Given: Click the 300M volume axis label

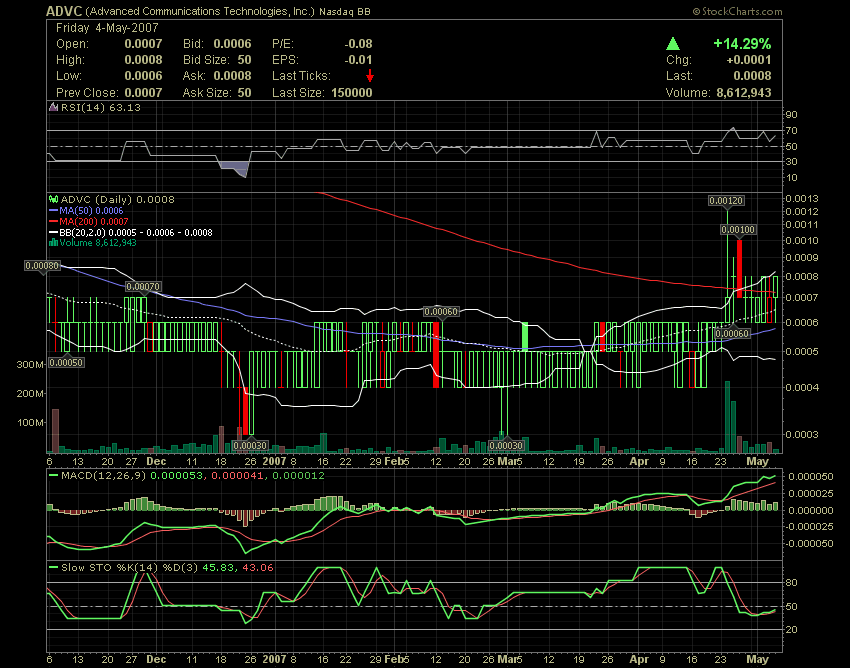Looking at the screenshot, I should (x=30, y=364).
